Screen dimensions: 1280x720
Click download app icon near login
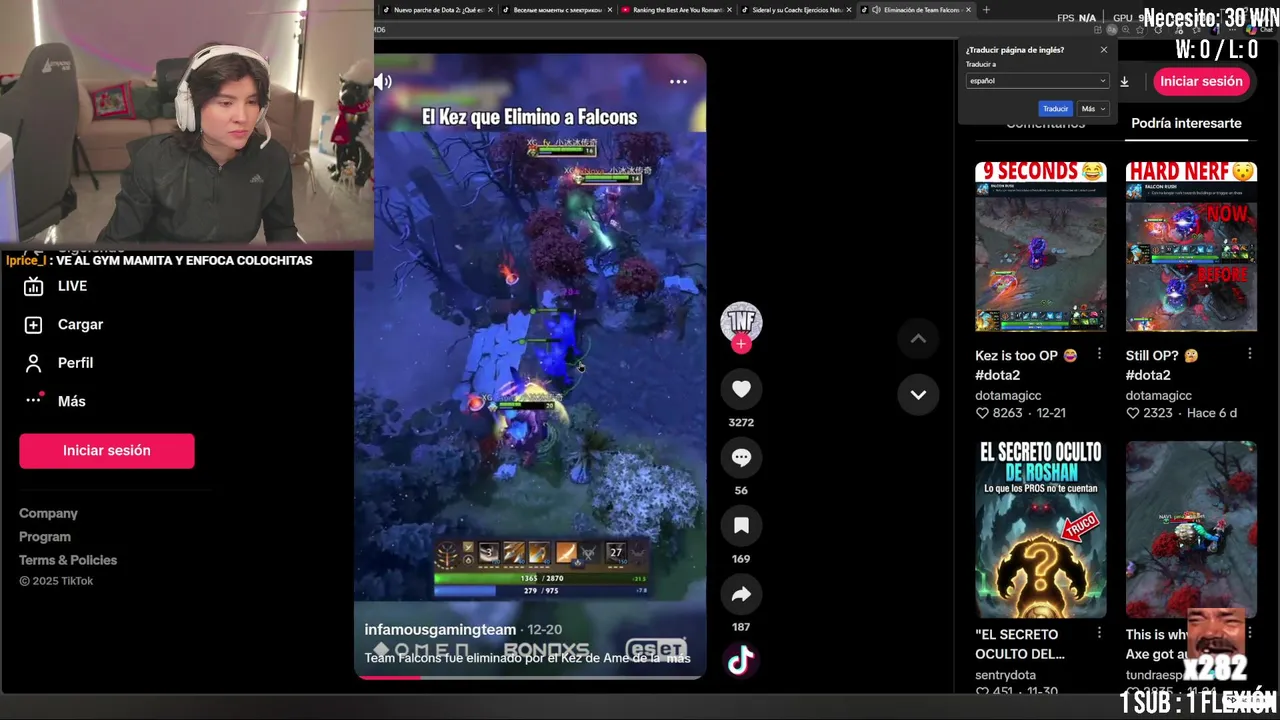1124,81
